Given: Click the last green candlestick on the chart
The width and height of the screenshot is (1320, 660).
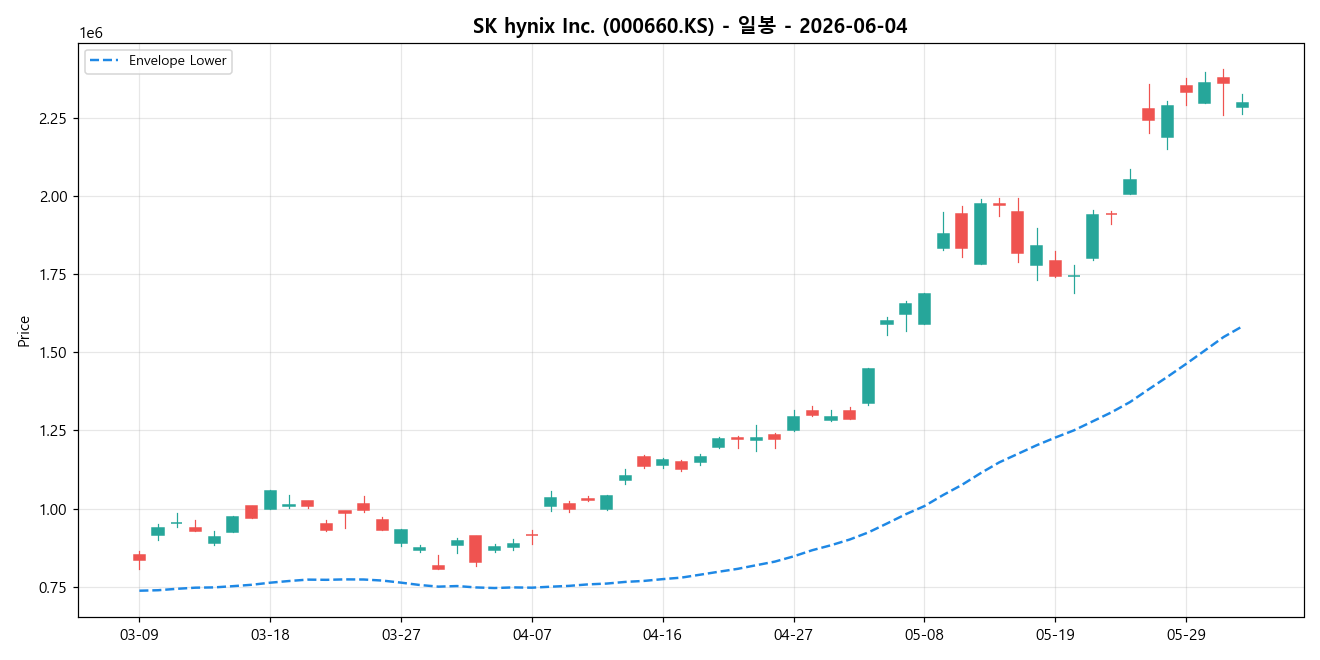Looking at the screenshot, I should pos(1242,104).
